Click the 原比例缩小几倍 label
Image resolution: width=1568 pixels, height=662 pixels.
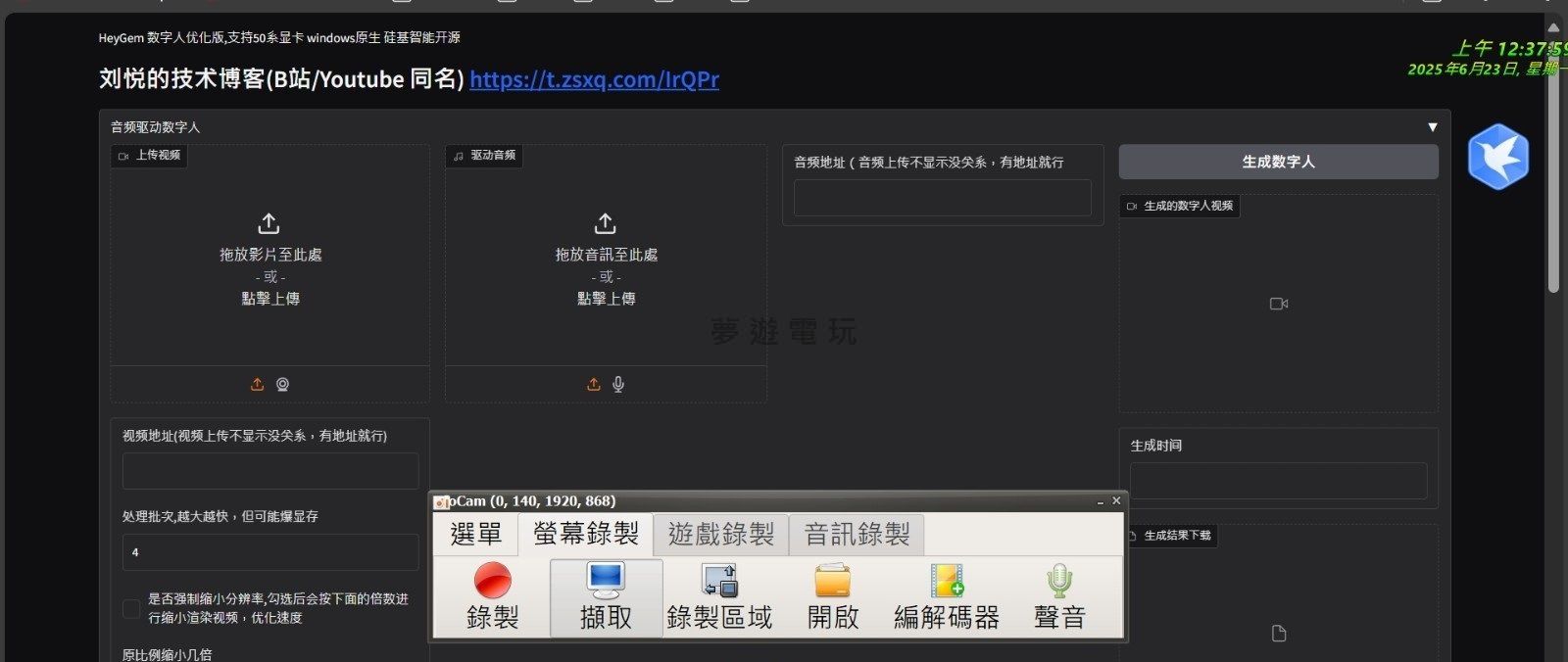(x=167, y=654)
